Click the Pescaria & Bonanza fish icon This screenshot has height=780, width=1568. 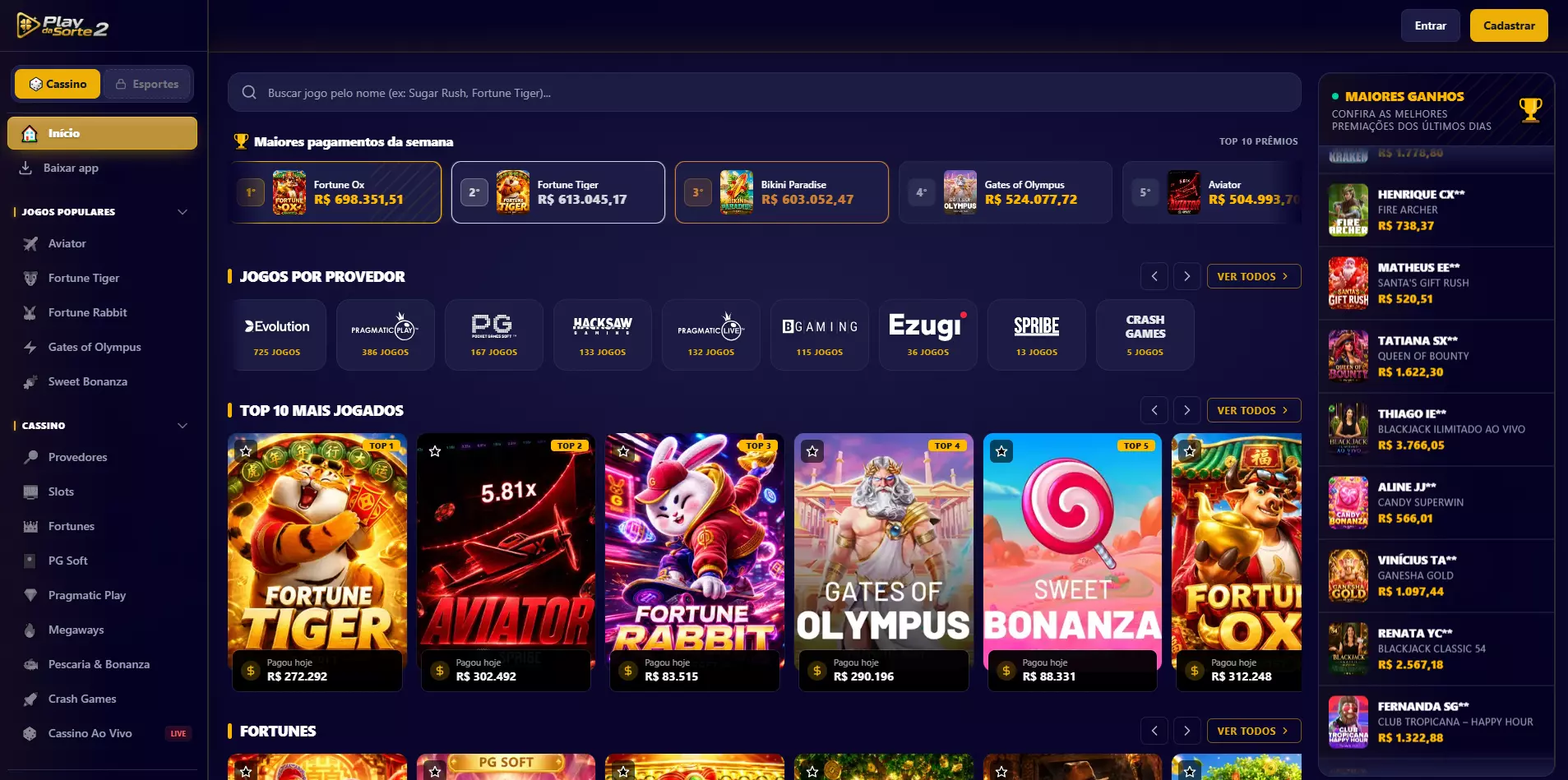pyautogui.click(x=30, y=664)
